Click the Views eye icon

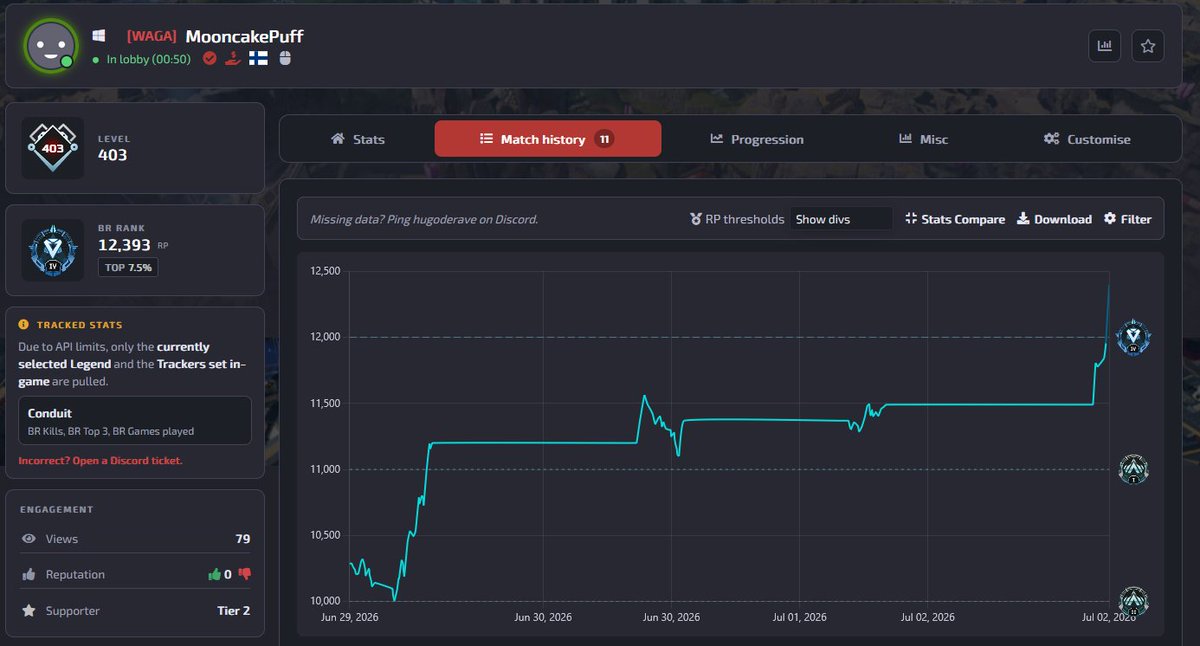tap(29, 539)
